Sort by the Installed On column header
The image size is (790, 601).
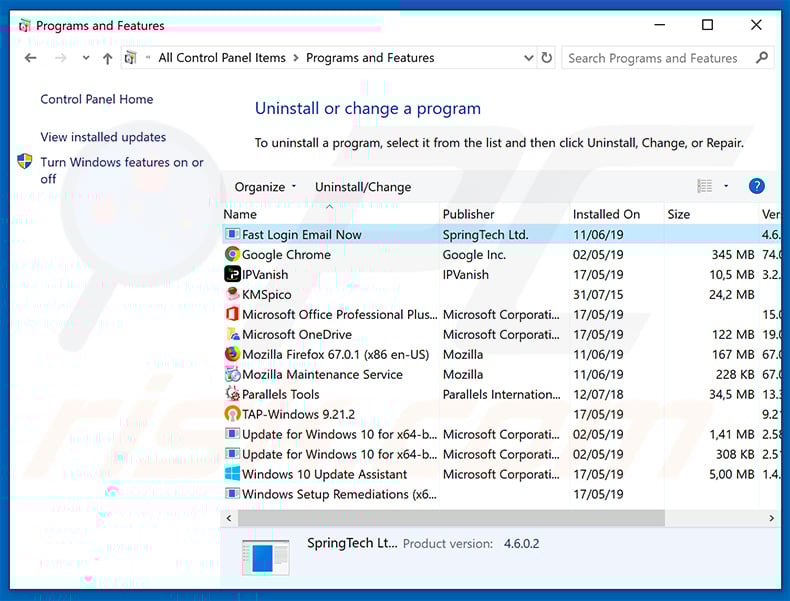coord(617,214)
